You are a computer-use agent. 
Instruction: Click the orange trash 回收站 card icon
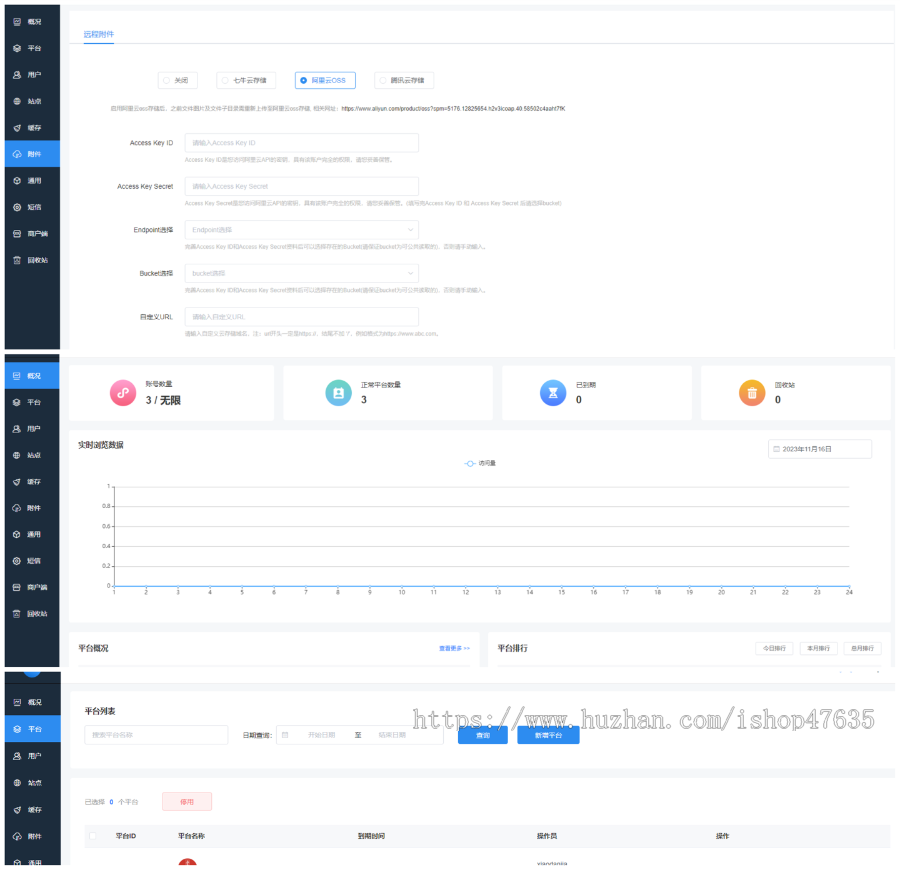pyautogui.click(x=752, y=393)
